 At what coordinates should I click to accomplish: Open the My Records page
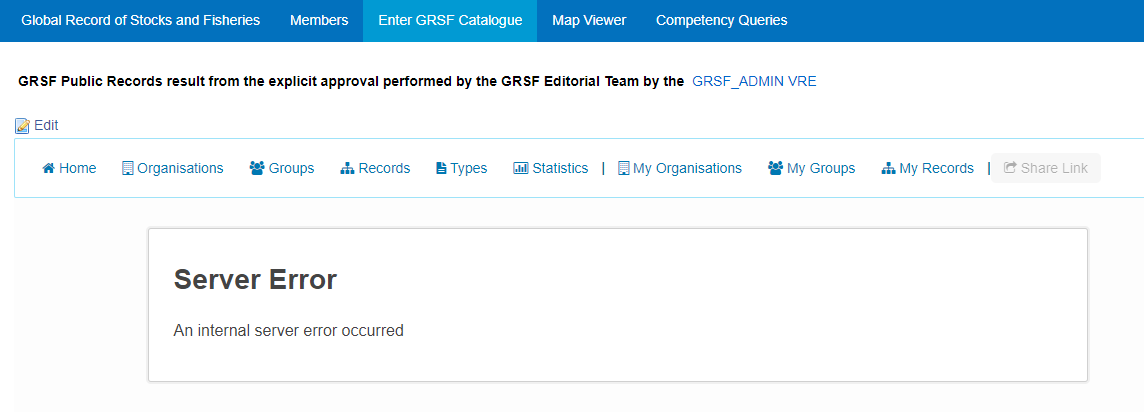(927, 168)
